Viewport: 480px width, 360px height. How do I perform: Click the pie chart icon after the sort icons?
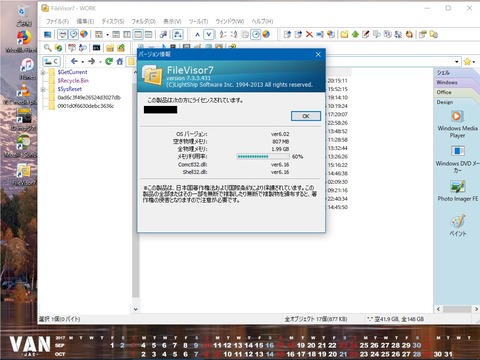click(x=266, y=34)
